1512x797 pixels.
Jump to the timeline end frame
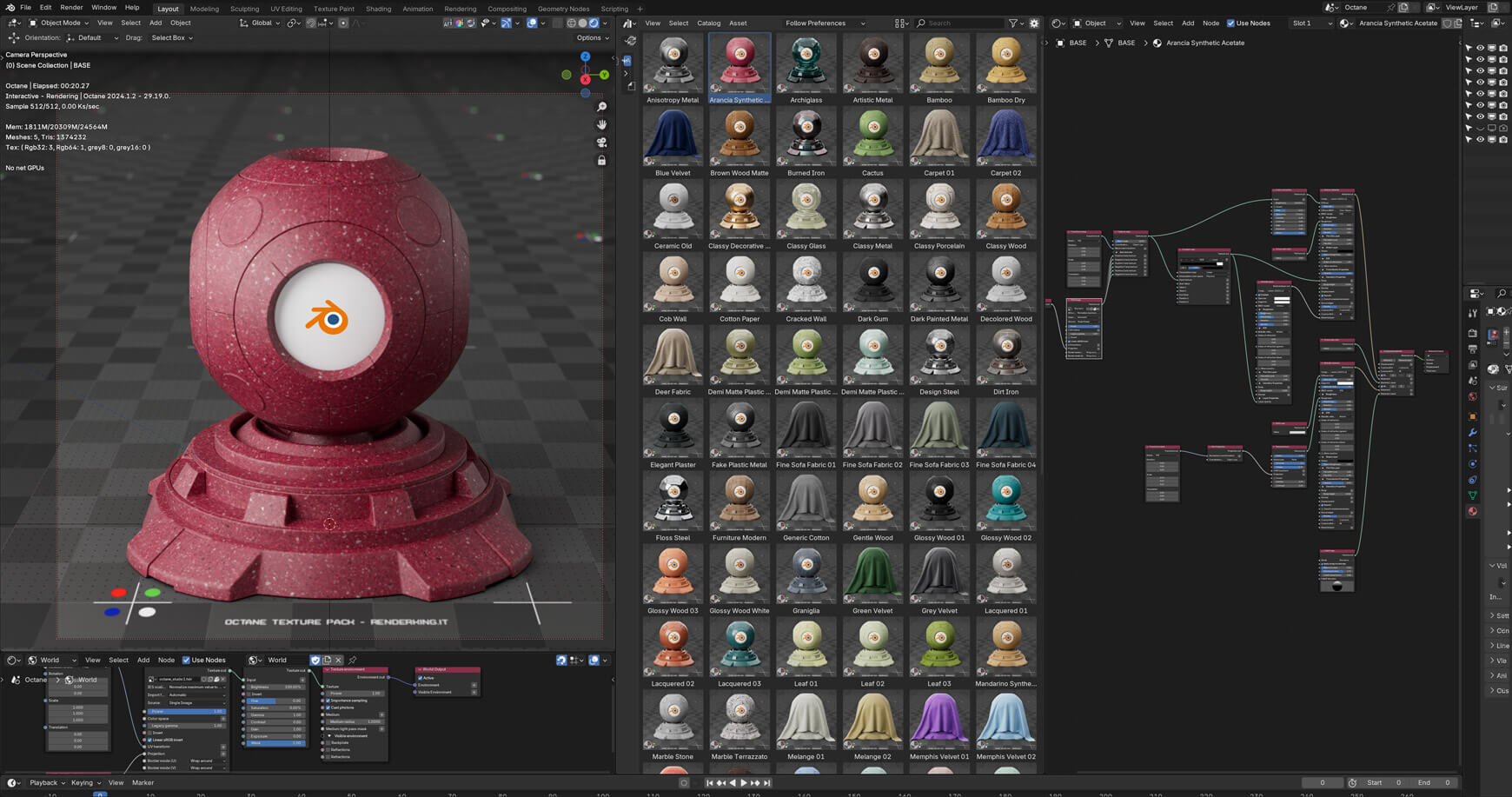point(766,783)
